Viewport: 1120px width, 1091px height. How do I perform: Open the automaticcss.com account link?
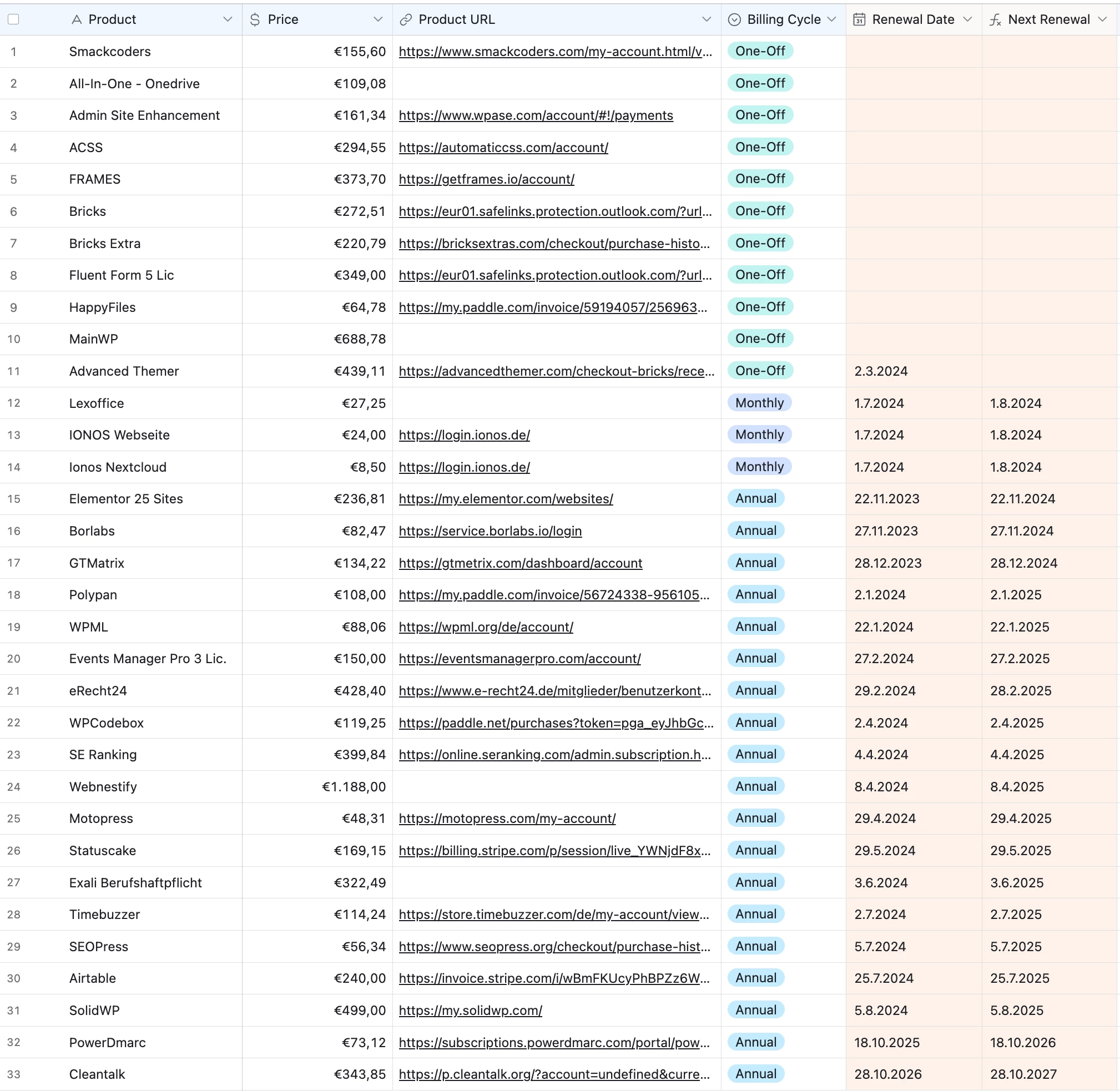[x=503, y=147]
